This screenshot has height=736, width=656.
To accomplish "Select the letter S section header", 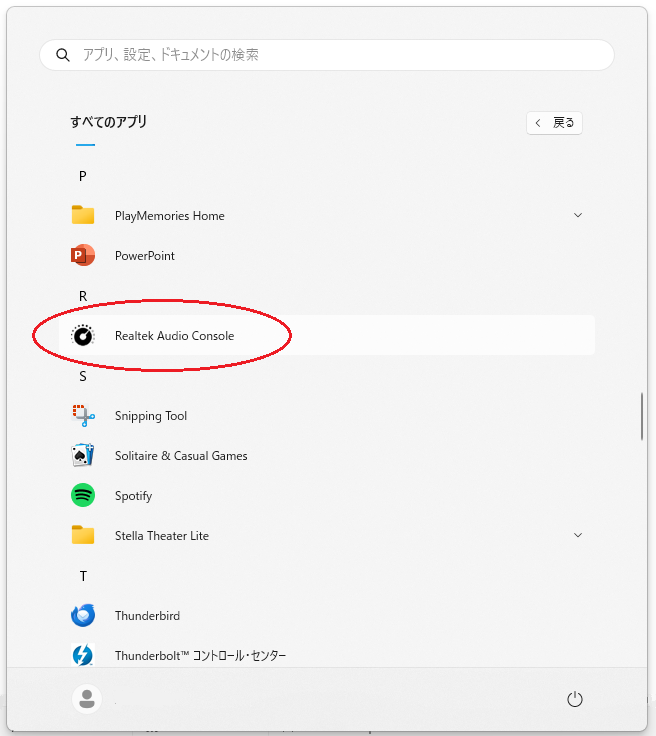I will coord(83,376).
